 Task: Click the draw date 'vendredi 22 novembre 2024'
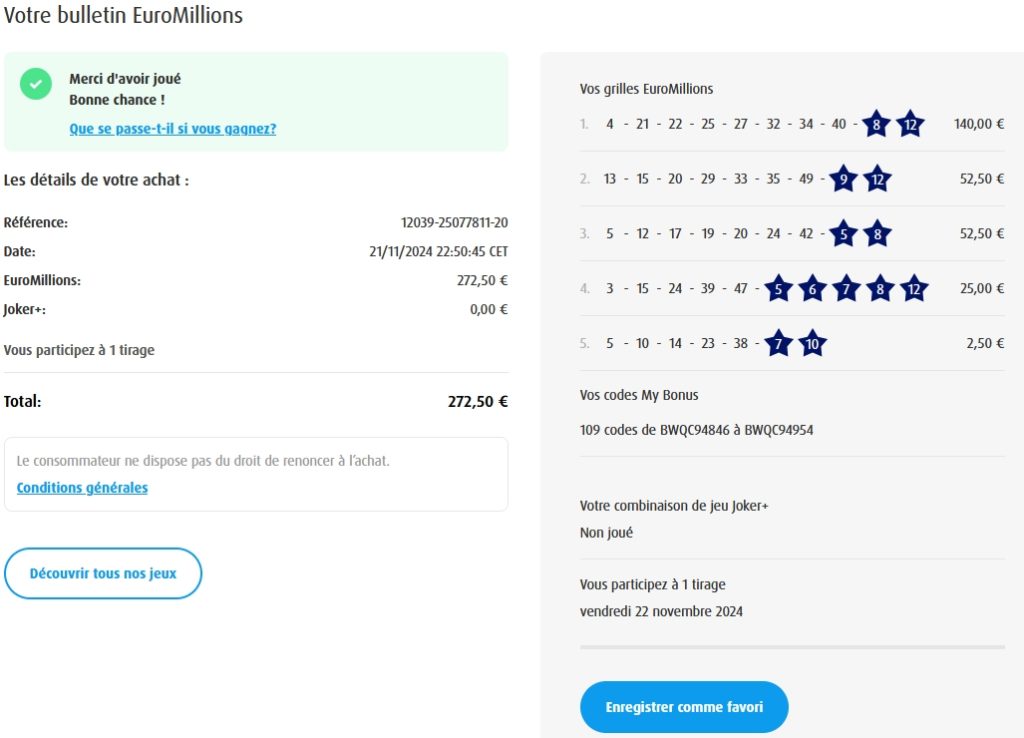pos(661,611)
